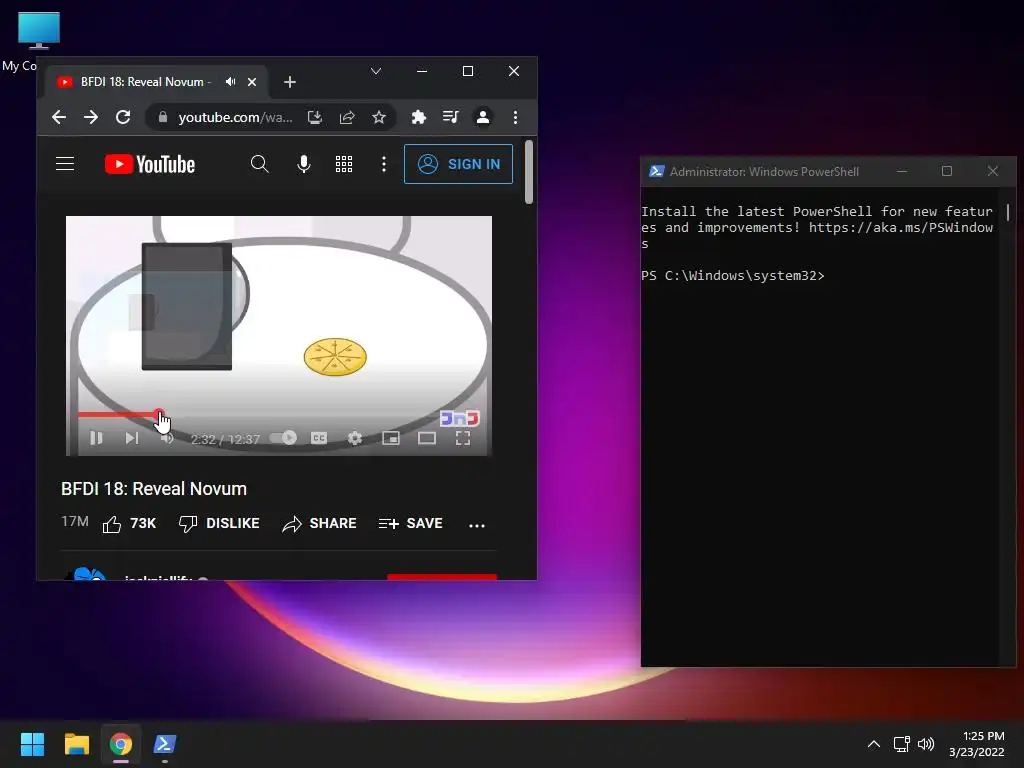Close the BFDI 18 tab

(x=252, y=82)
